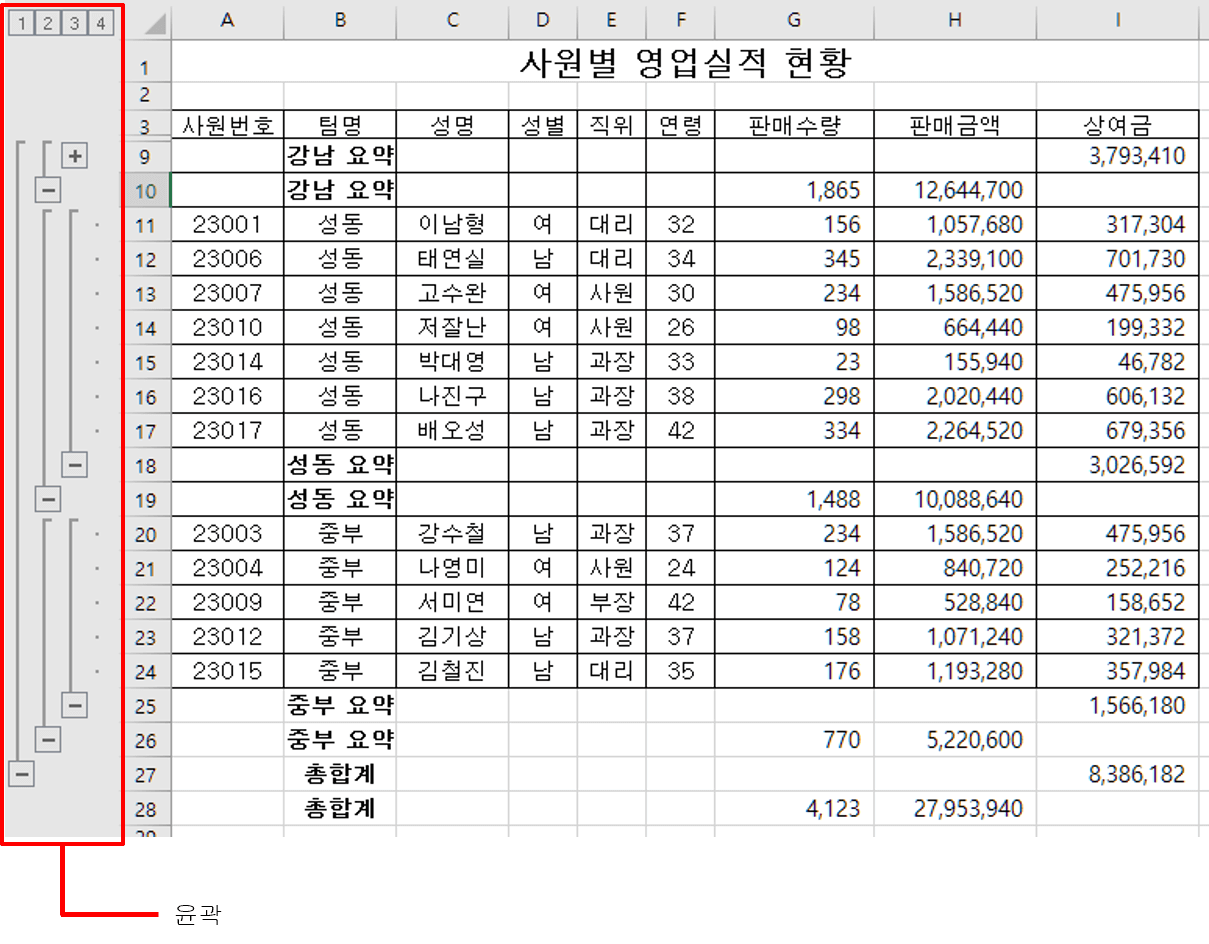Select employee number cell 23001
Viewport: 1209px width, 944px height.
(227, 225)
